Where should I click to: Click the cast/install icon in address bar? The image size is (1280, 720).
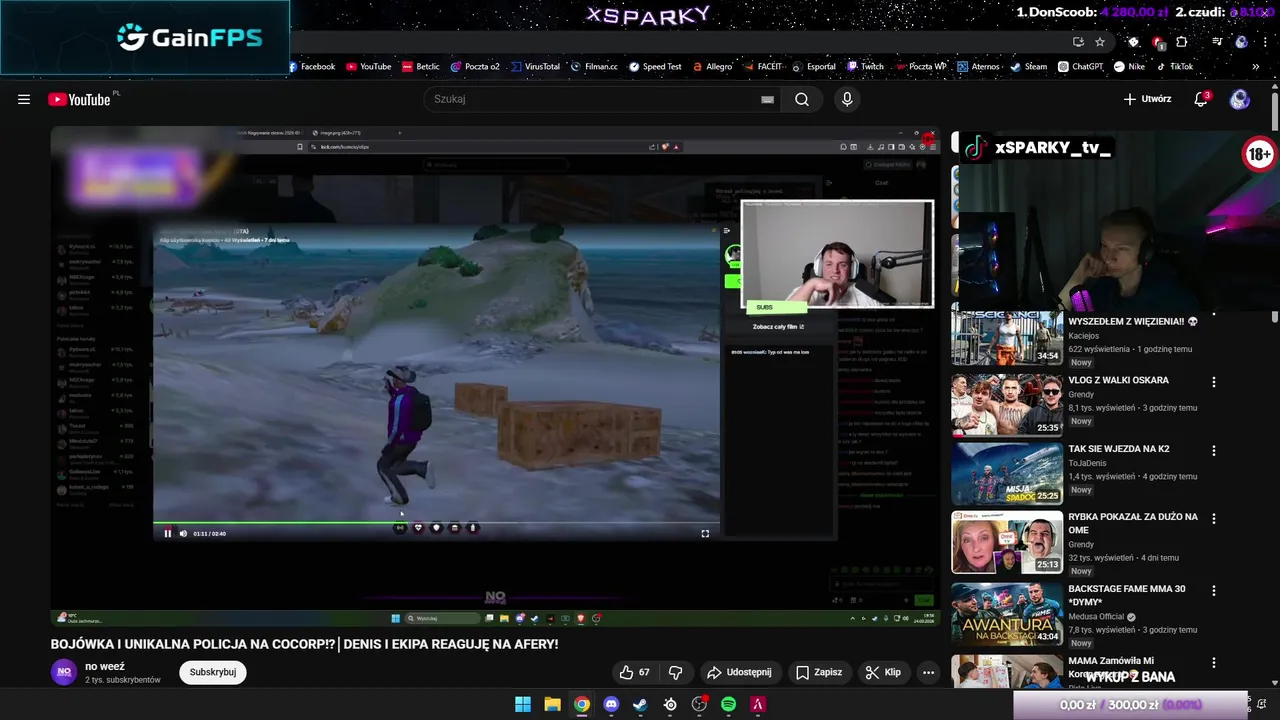pos(1078,42)
